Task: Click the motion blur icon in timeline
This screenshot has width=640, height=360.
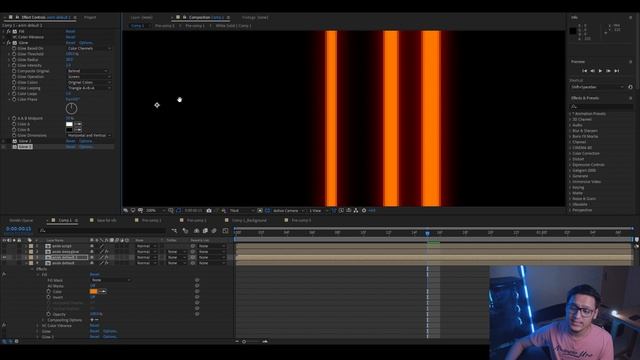Action: tap(214, 231)
